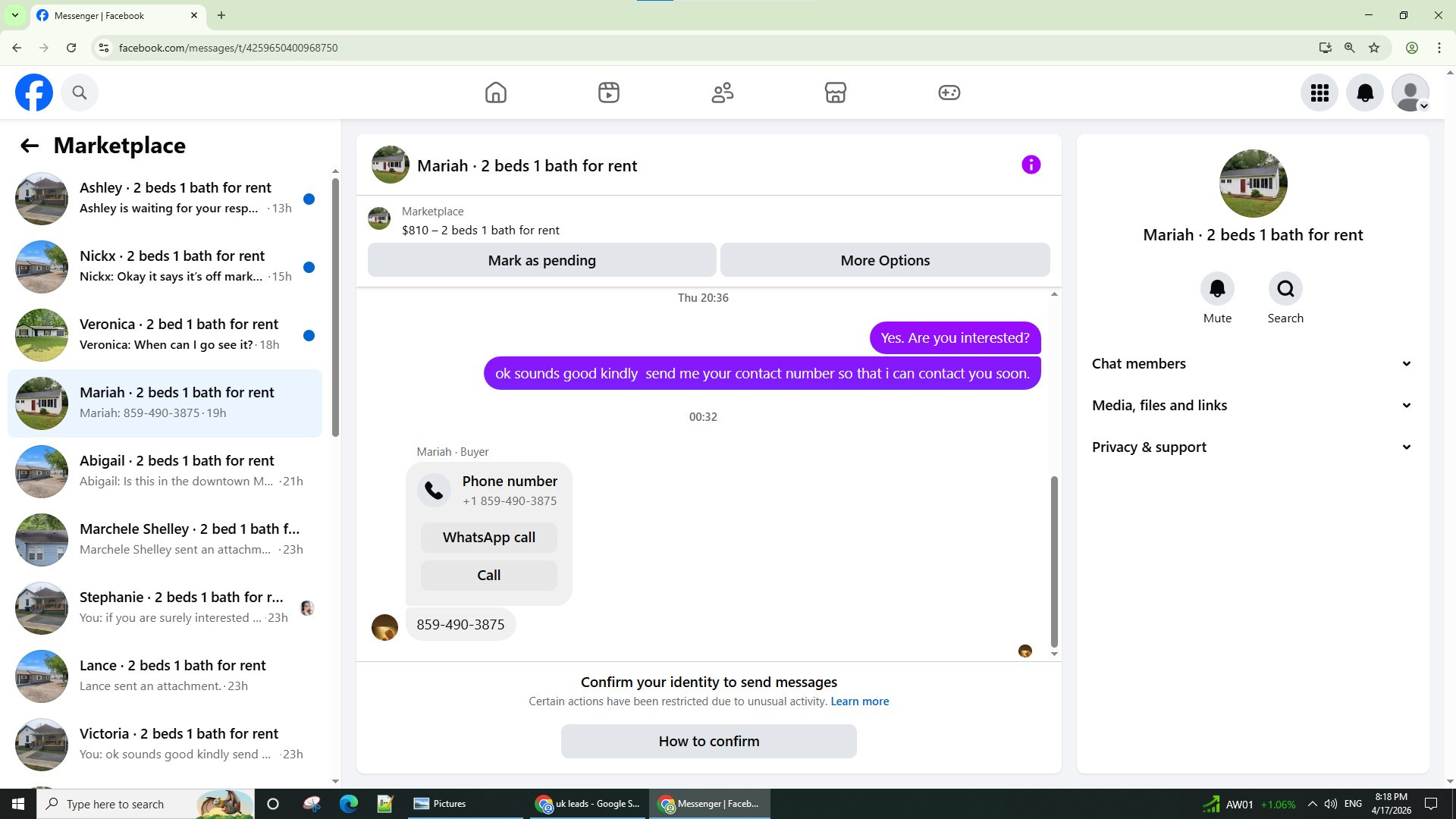Click the chat message scrollbar

pyautogui.click(x=1053, y=561)
